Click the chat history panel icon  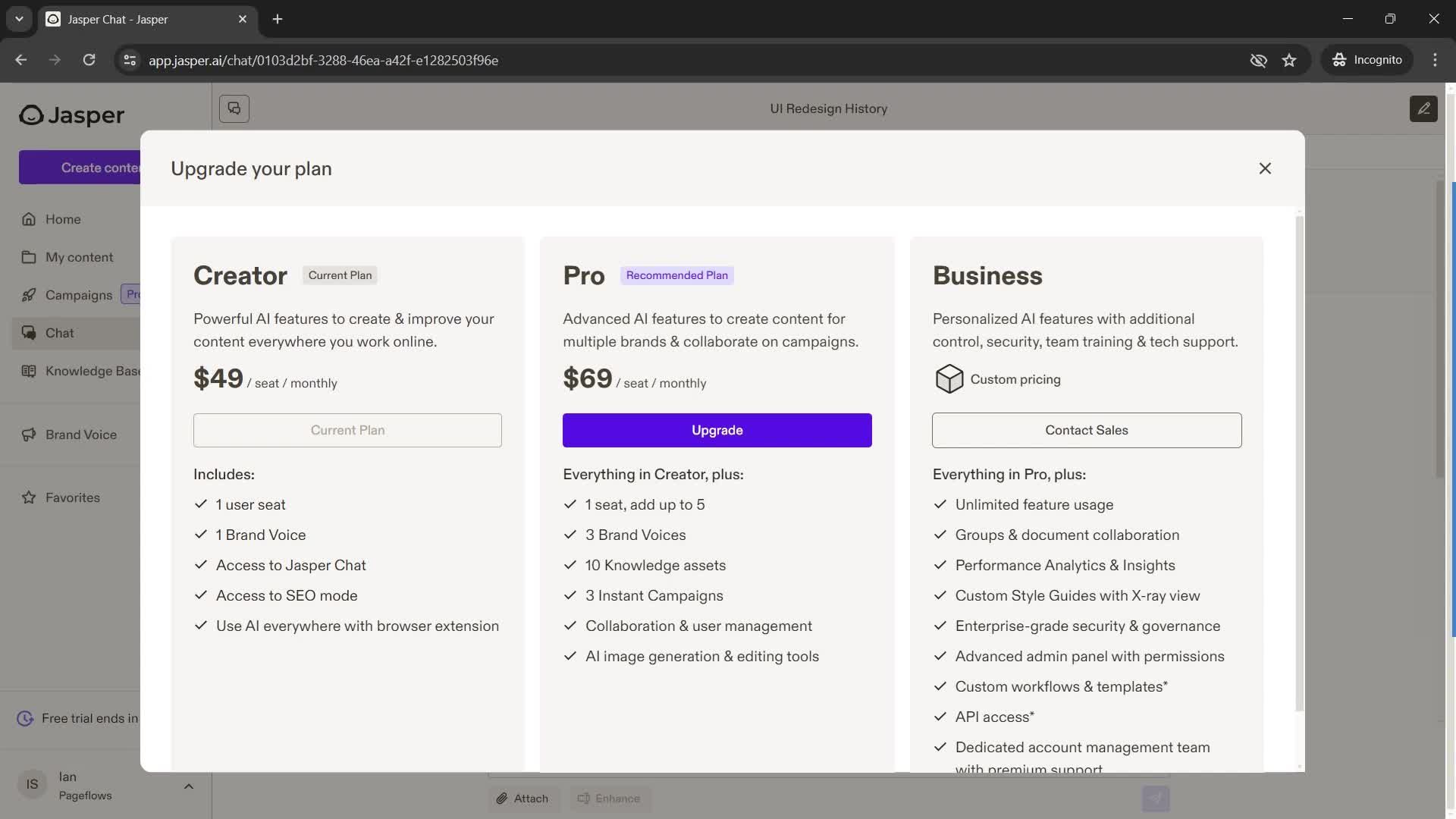(x=233, y=108)
